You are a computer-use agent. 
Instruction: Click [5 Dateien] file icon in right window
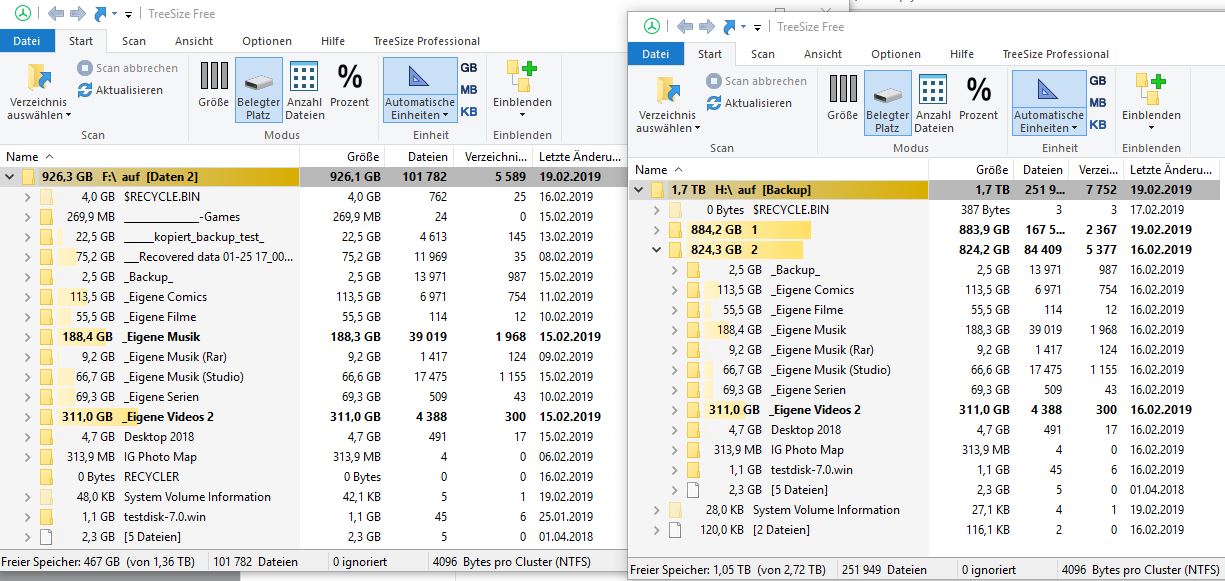click(x=694, y=490)
